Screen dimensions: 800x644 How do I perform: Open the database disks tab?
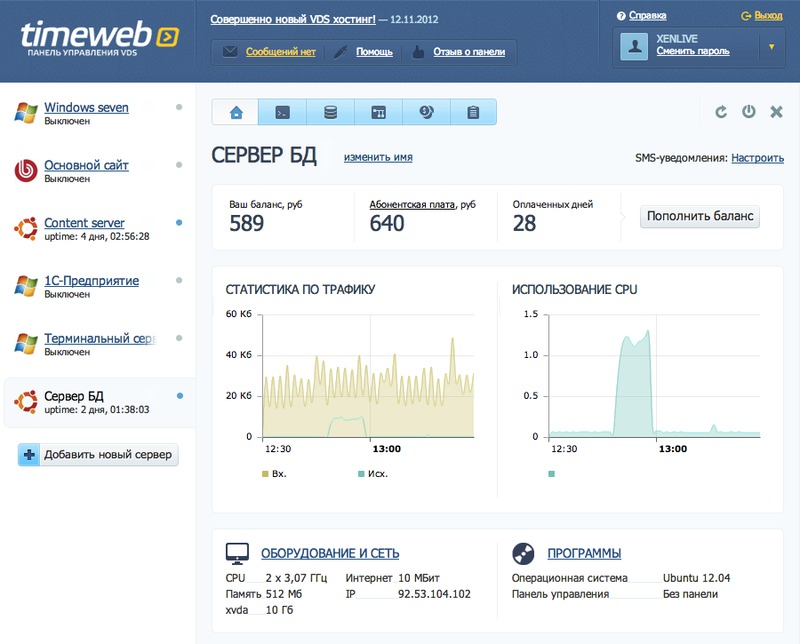(330, 112)
